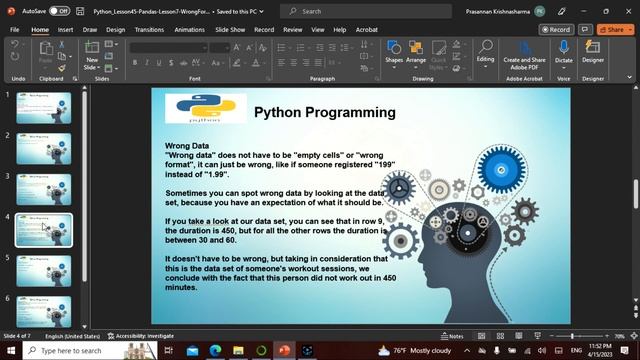Click the Save icon in title bar
Viewport: 640px width, 360px height.
pyautogui.click(x=80, y=11)
